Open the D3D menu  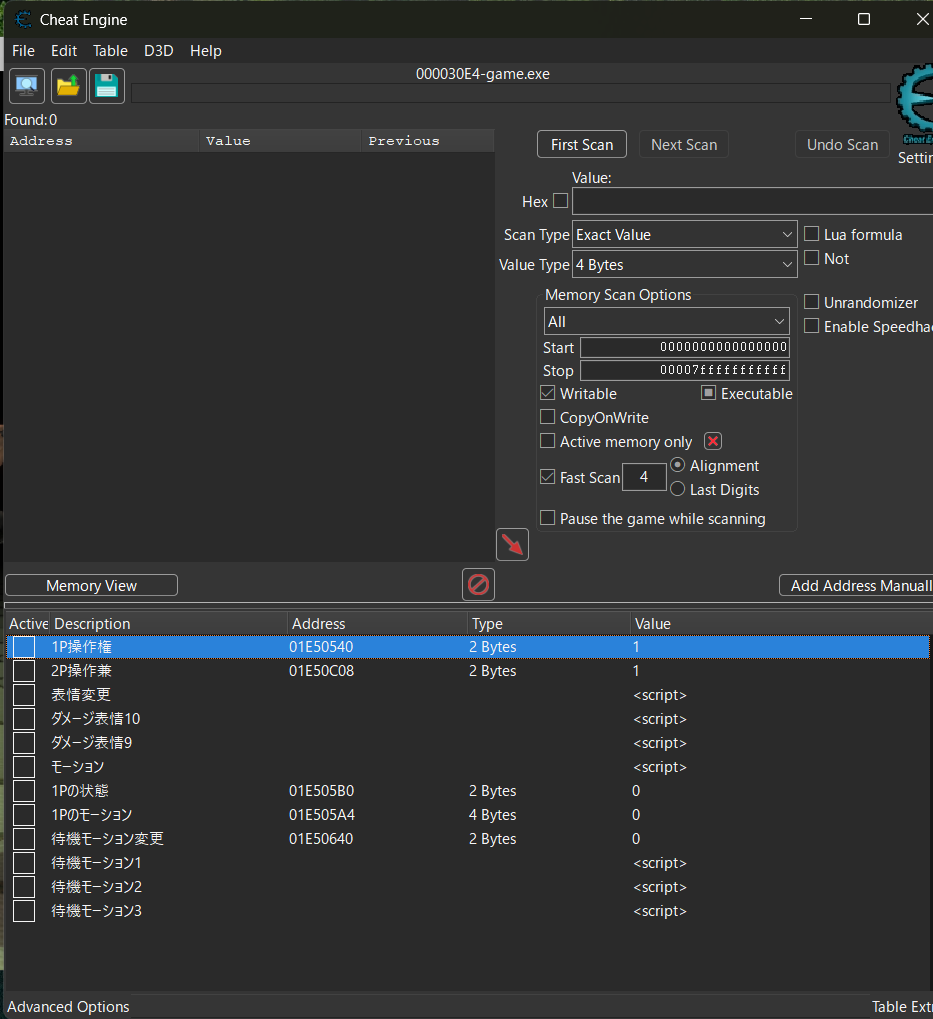(158, 51)
